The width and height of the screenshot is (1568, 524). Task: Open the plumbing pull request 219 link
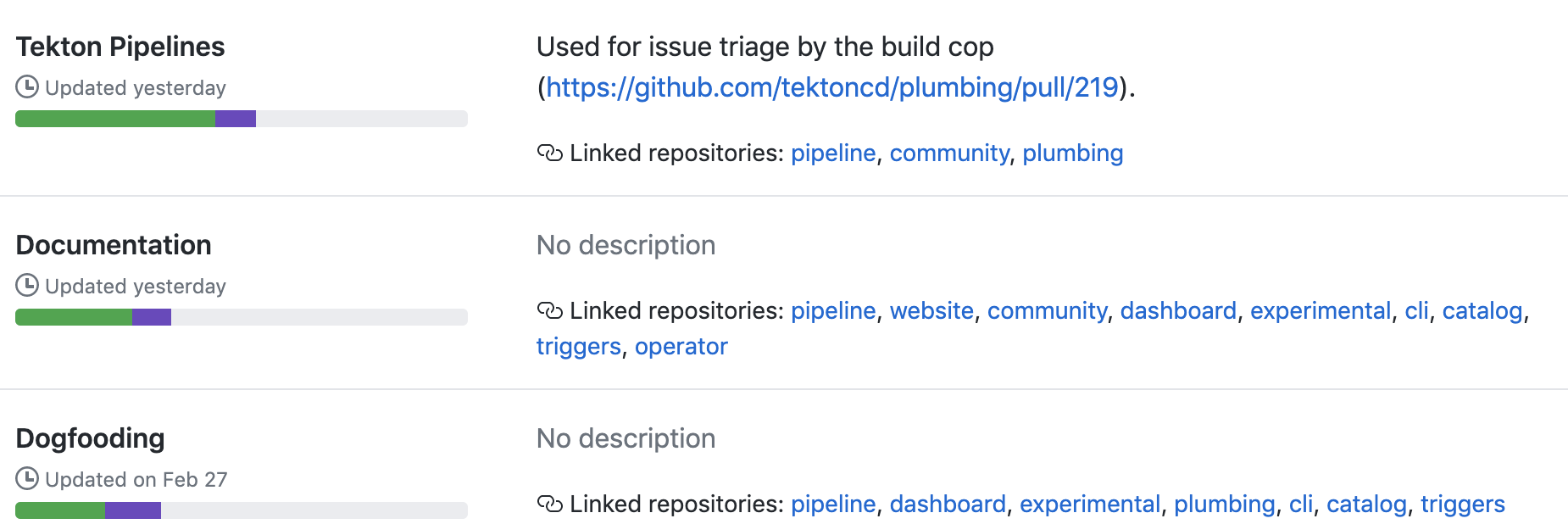(831, 86)
